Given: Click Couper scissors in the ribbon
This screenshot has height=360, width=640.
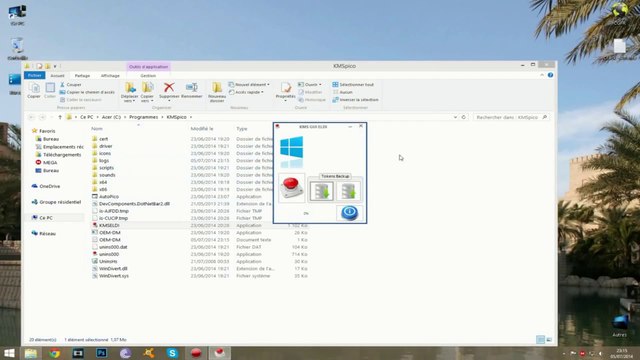Looking at the screenshot, I should [71, 84].
